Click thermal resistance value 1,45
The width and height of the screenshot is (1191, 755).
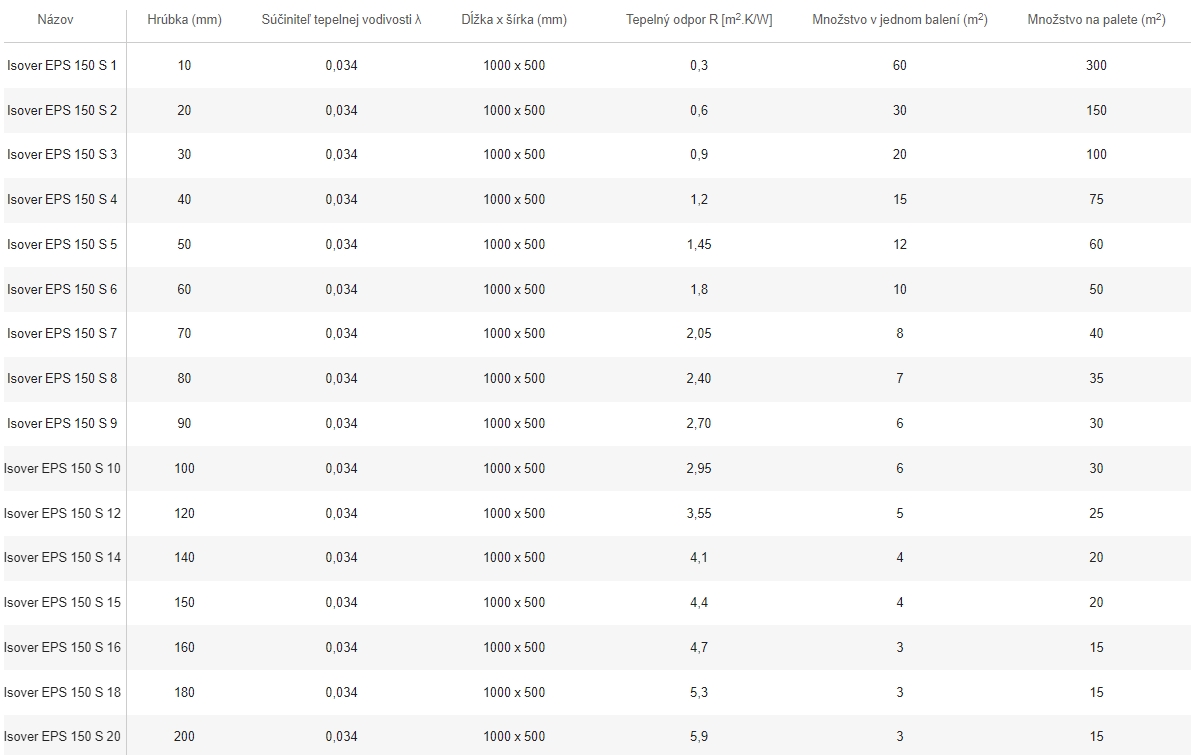click(699, 245)
